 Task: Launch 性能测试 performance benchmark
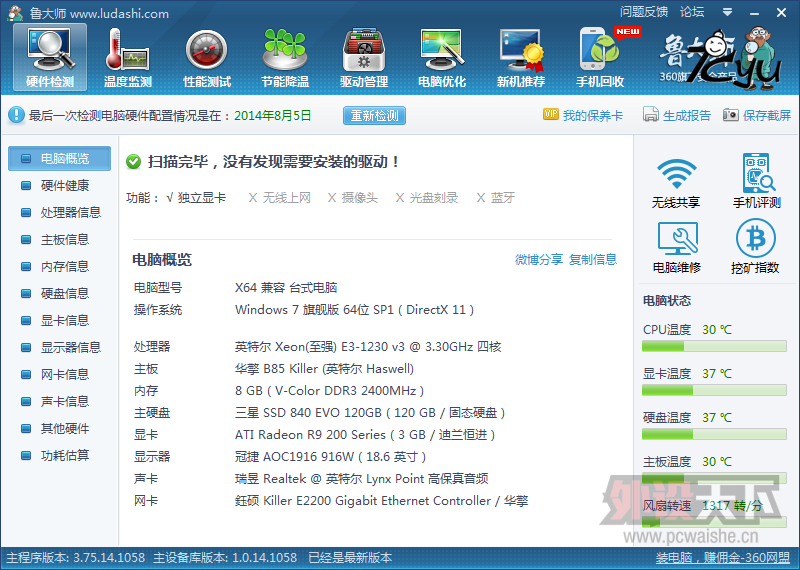pos(207,58)
